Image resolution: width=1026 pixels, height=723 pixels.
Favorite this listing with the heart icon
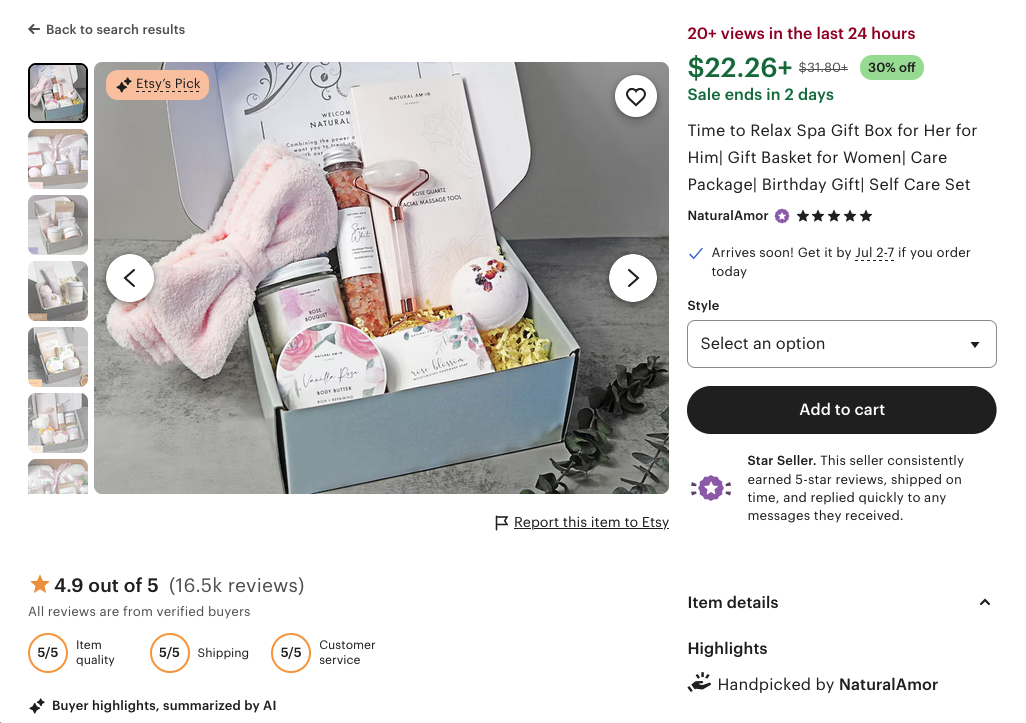coord(635,96)
